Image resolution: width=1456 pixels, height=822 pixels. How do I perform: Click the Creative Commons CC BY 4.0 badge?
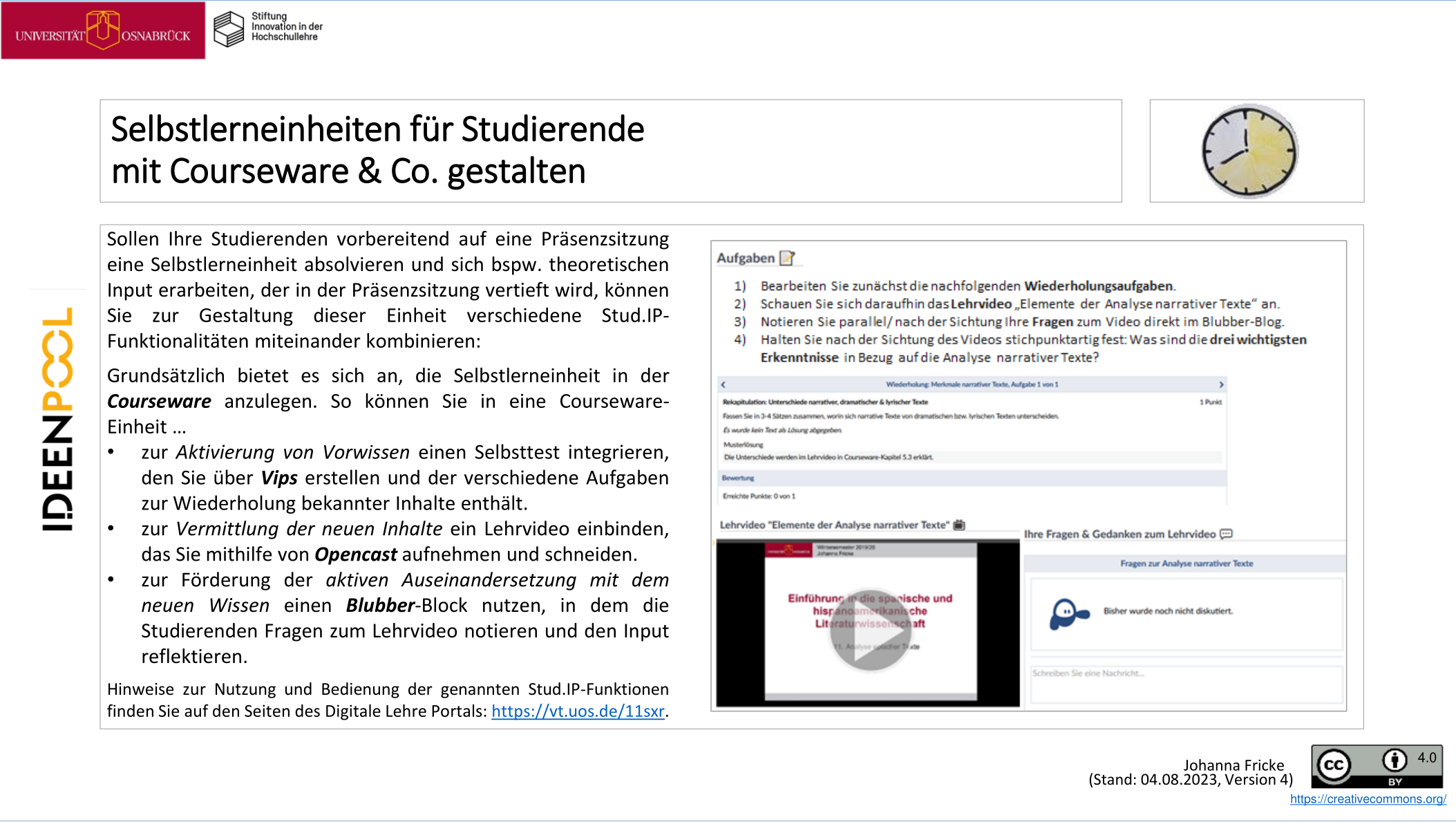1377,766
